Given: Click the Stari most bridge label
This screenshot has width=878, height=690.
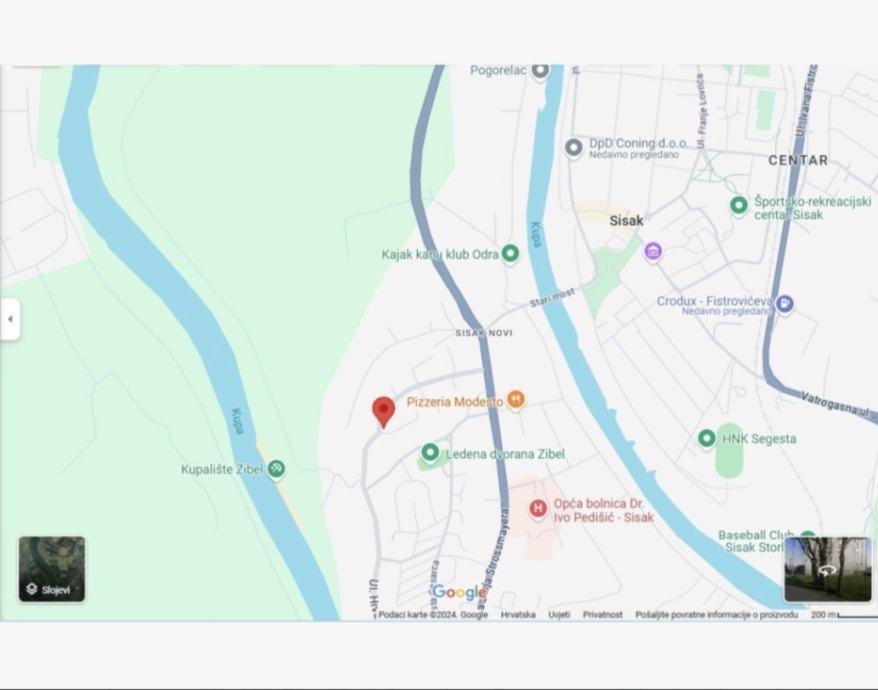Looking at the screenshot, I should (x=552, y=297).
